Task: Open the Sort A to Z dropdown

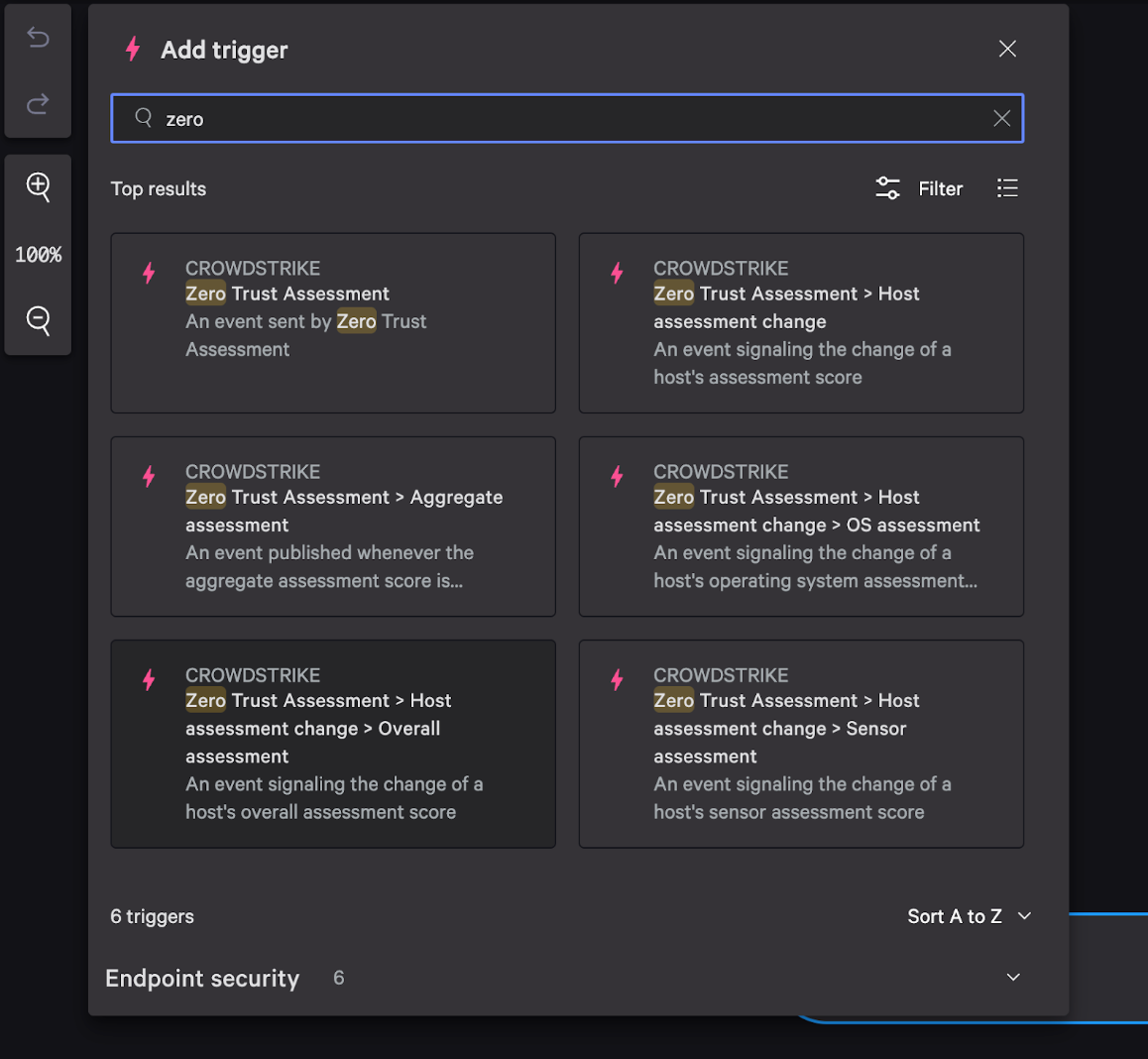Action: (969, 916)
